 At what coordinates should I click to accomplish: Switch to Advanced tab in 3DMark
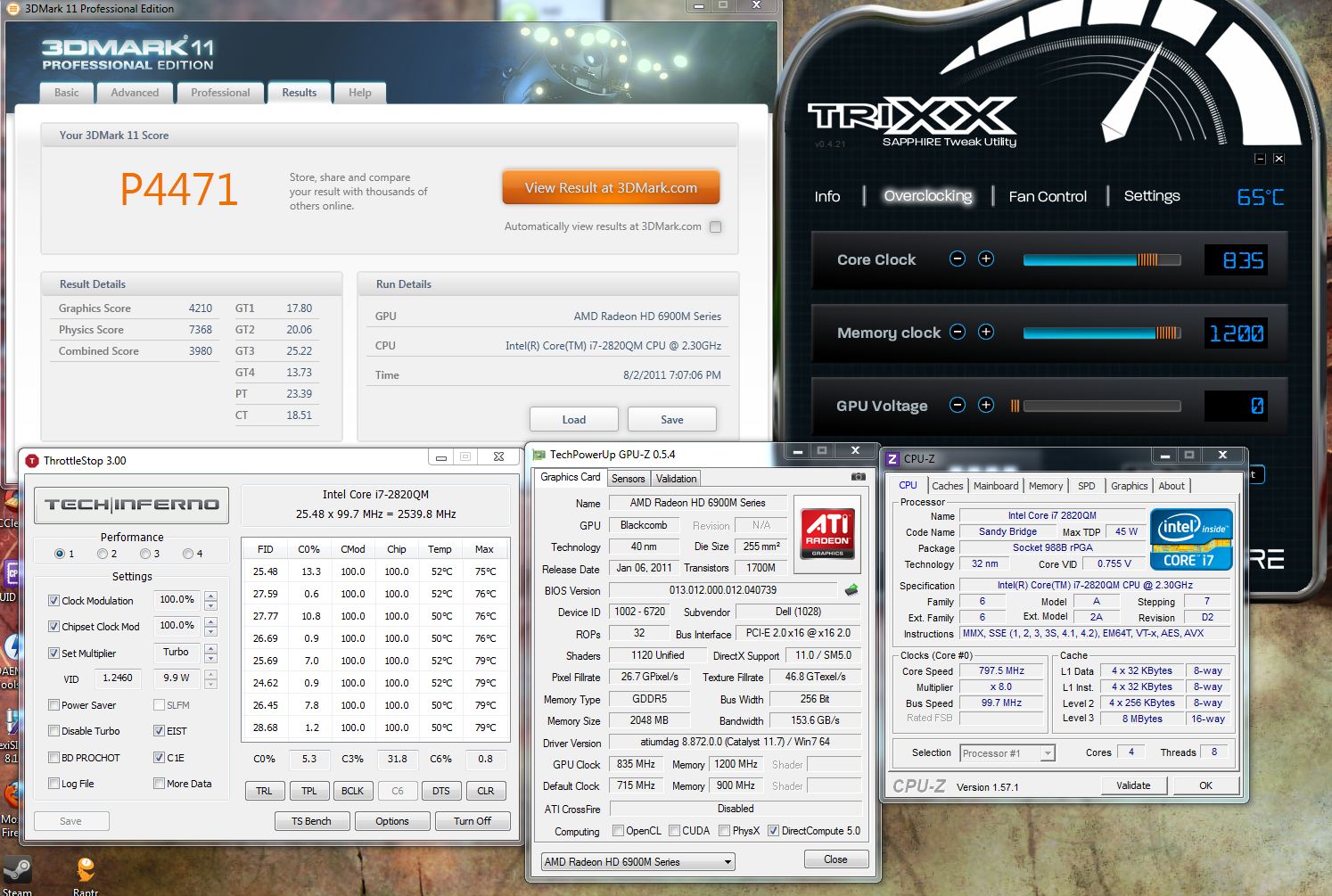(135, 93)
